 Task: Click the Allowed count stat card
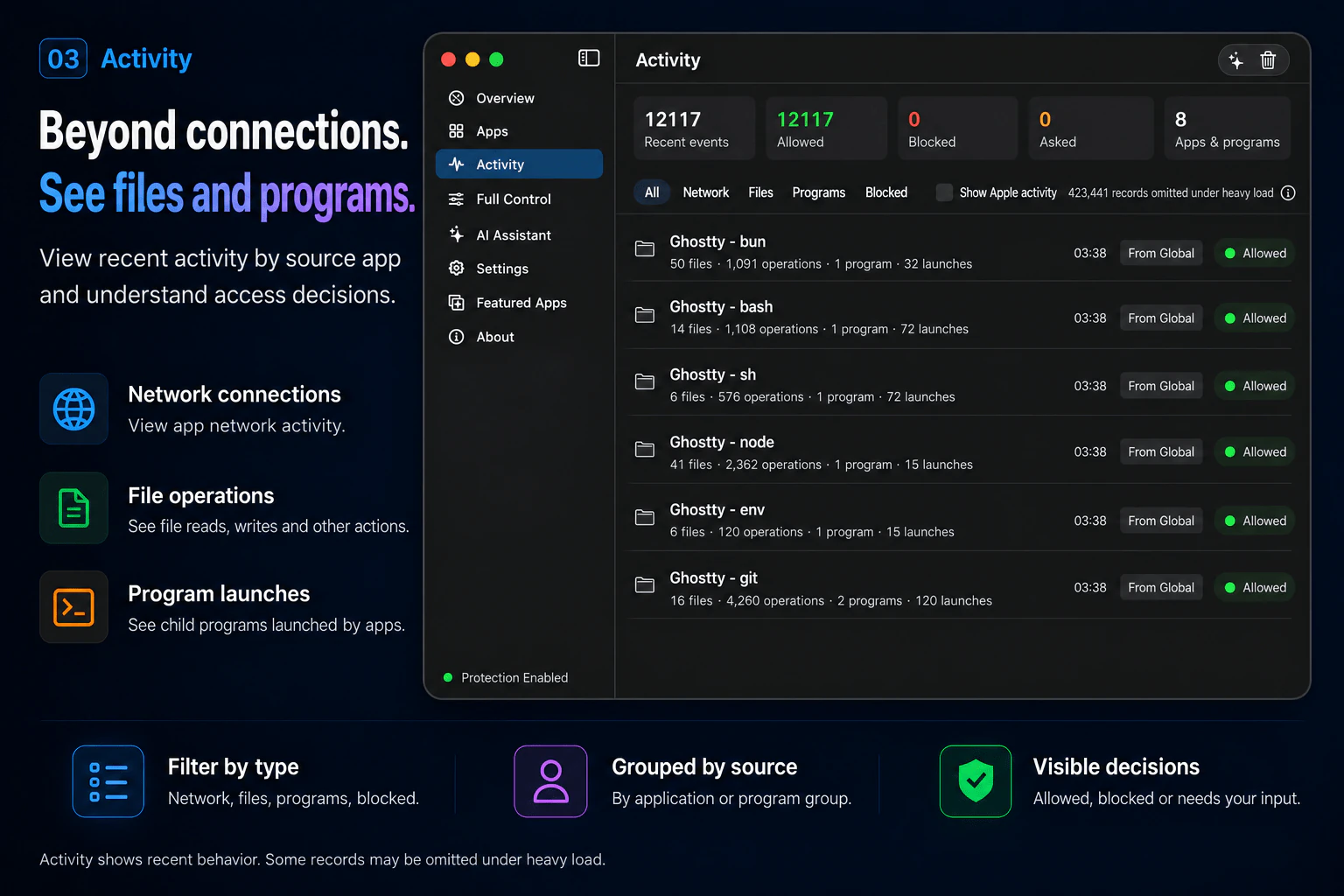[x=827, y=129]
